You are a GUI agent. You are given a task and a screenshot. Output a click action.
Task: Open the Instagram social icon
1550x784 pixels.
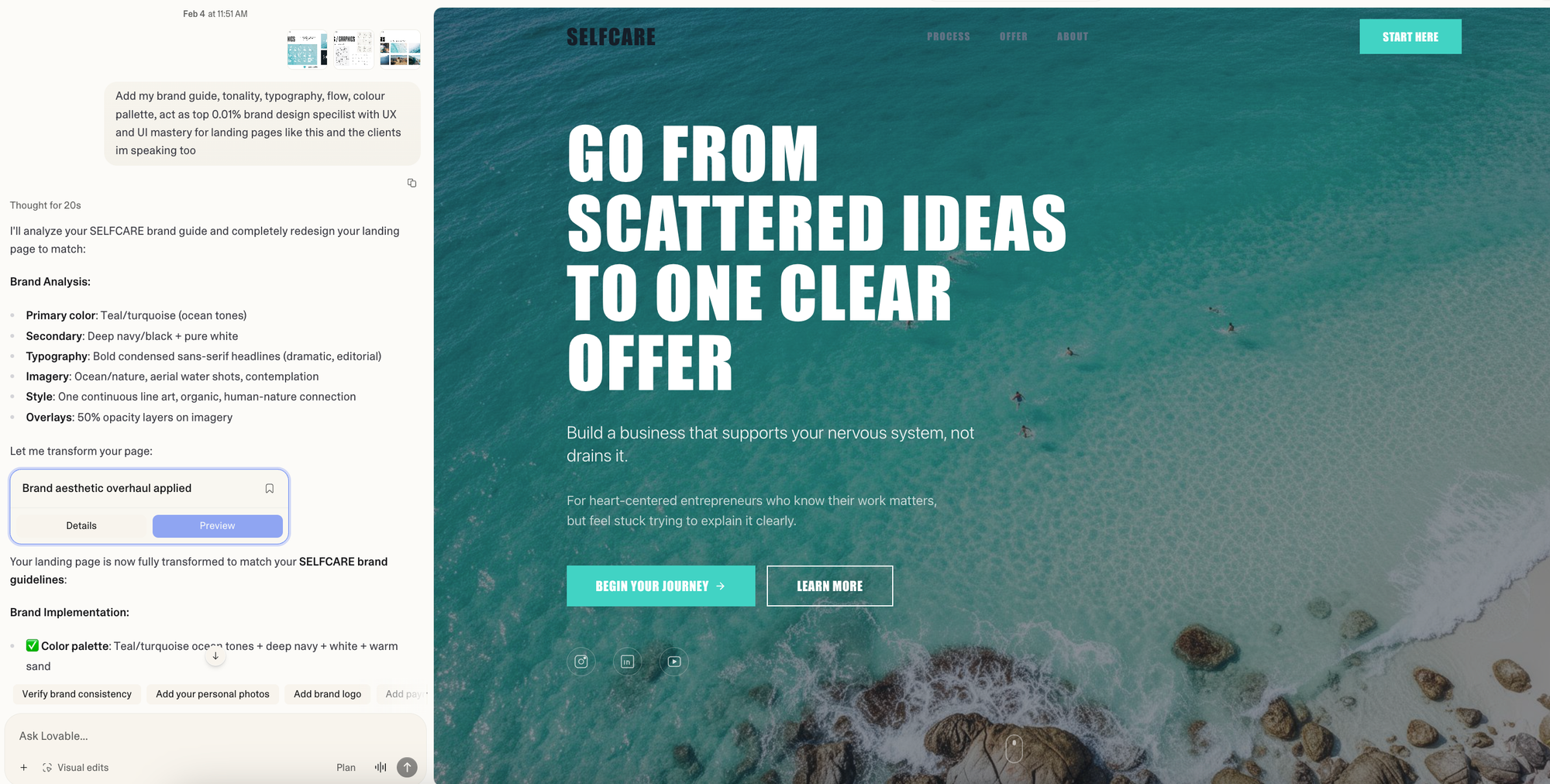tap(581, 662)
